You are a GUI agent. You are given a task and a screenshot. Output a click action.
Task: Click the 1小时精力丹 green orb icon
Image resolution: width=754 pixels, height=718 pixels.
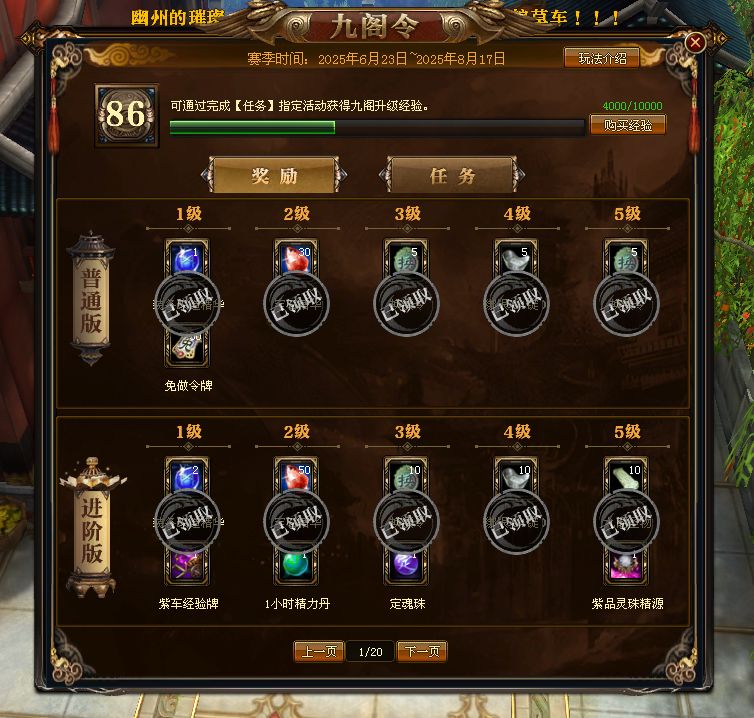coord(296,565)
